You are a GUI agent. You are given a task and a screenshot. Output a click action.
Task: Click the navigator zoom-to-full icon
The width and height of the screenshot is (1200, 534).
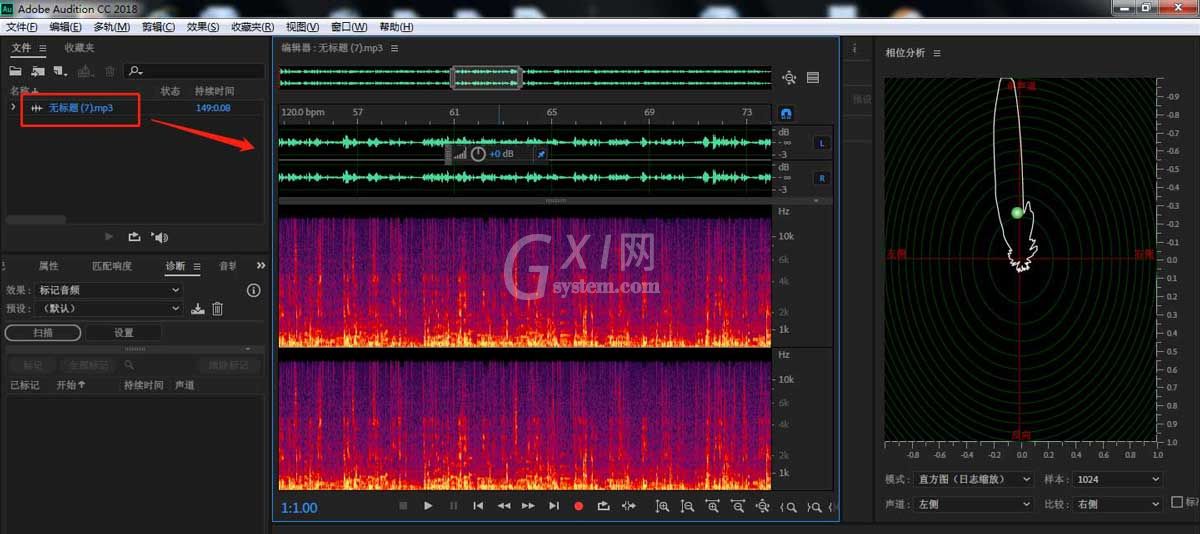coord(789,77)
